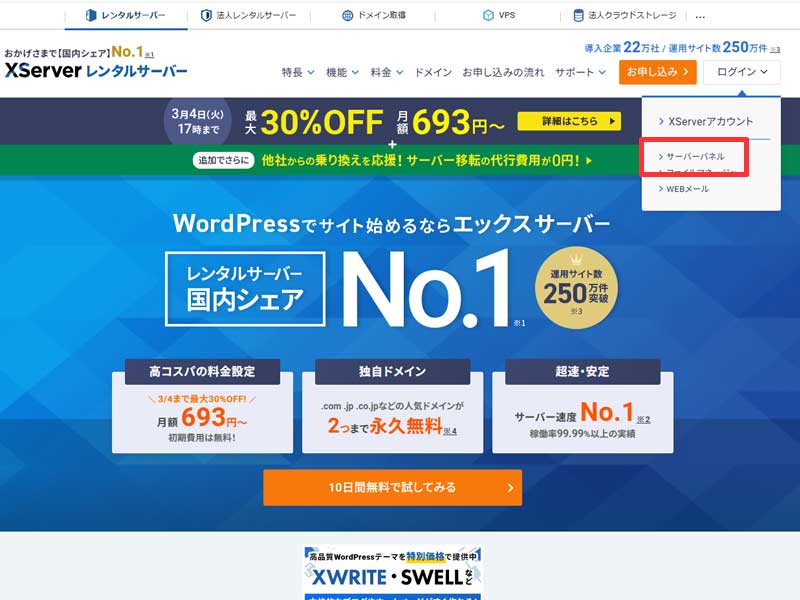
Task: Click the 独自ドメイン card heading
Action: [392, 371]
